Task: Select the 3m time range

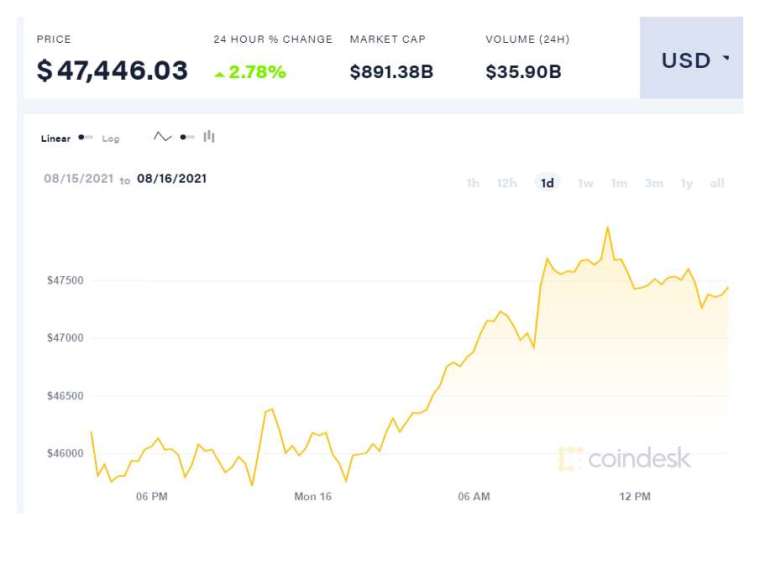Action: click(654, 183)
